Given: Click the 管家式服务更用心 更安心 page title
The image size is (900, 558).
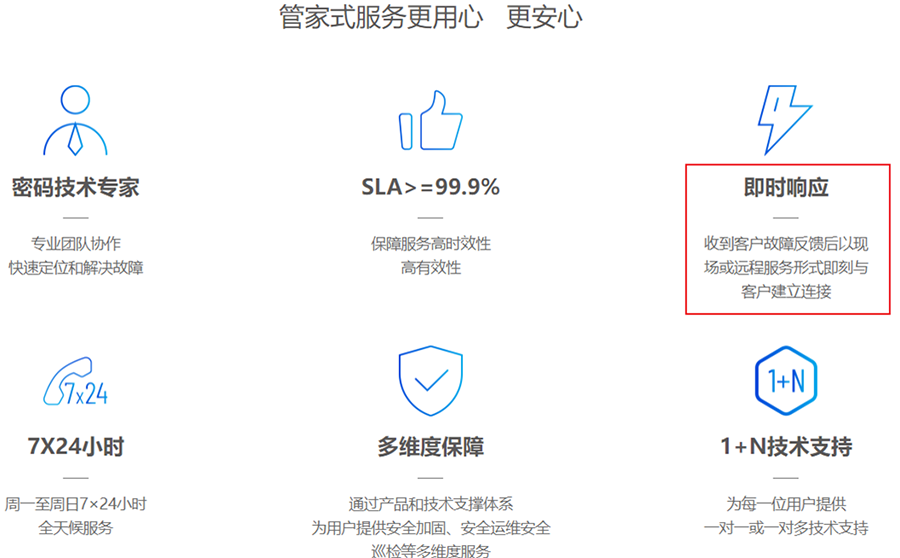Looking at the screenshot, I should pos(430,17).
